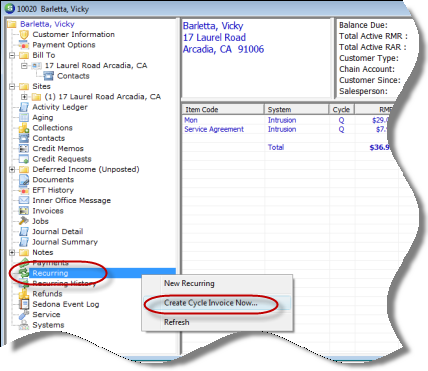Click the Documents icon

click(24, 180)
